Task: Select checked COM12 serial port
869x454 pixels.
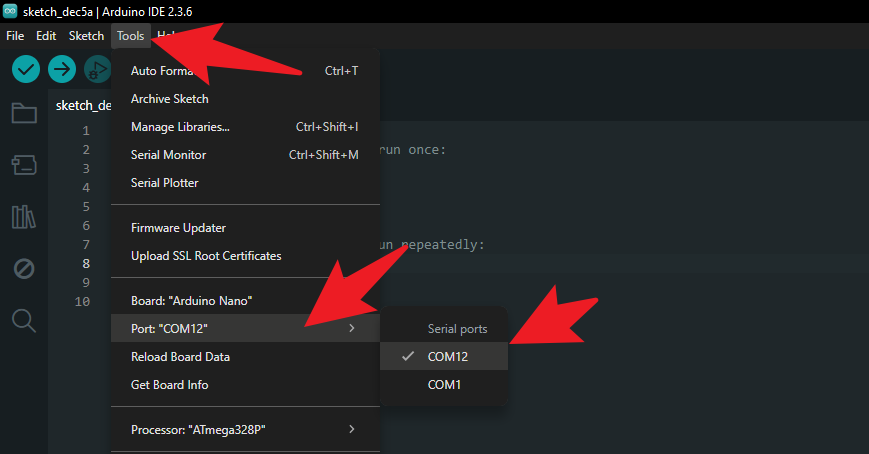Action: [x=444, y=356]
